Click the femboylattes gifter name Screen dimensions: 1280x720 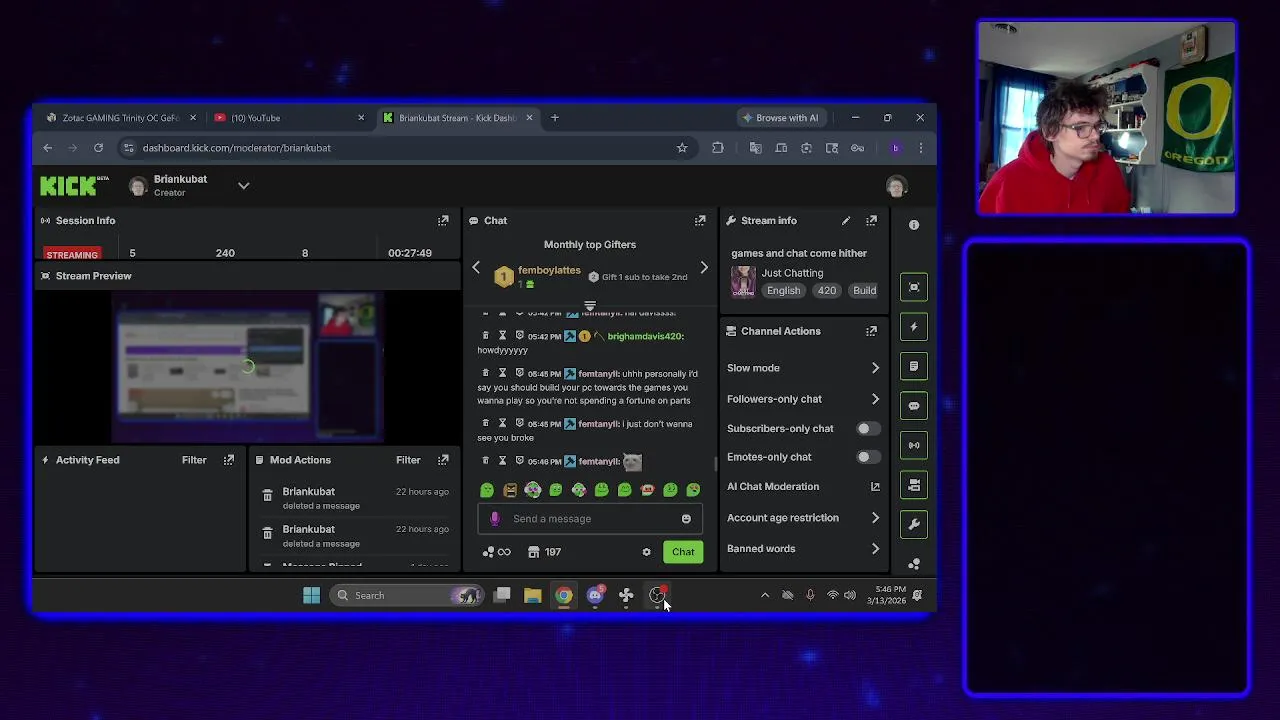(x=549, y=270)
